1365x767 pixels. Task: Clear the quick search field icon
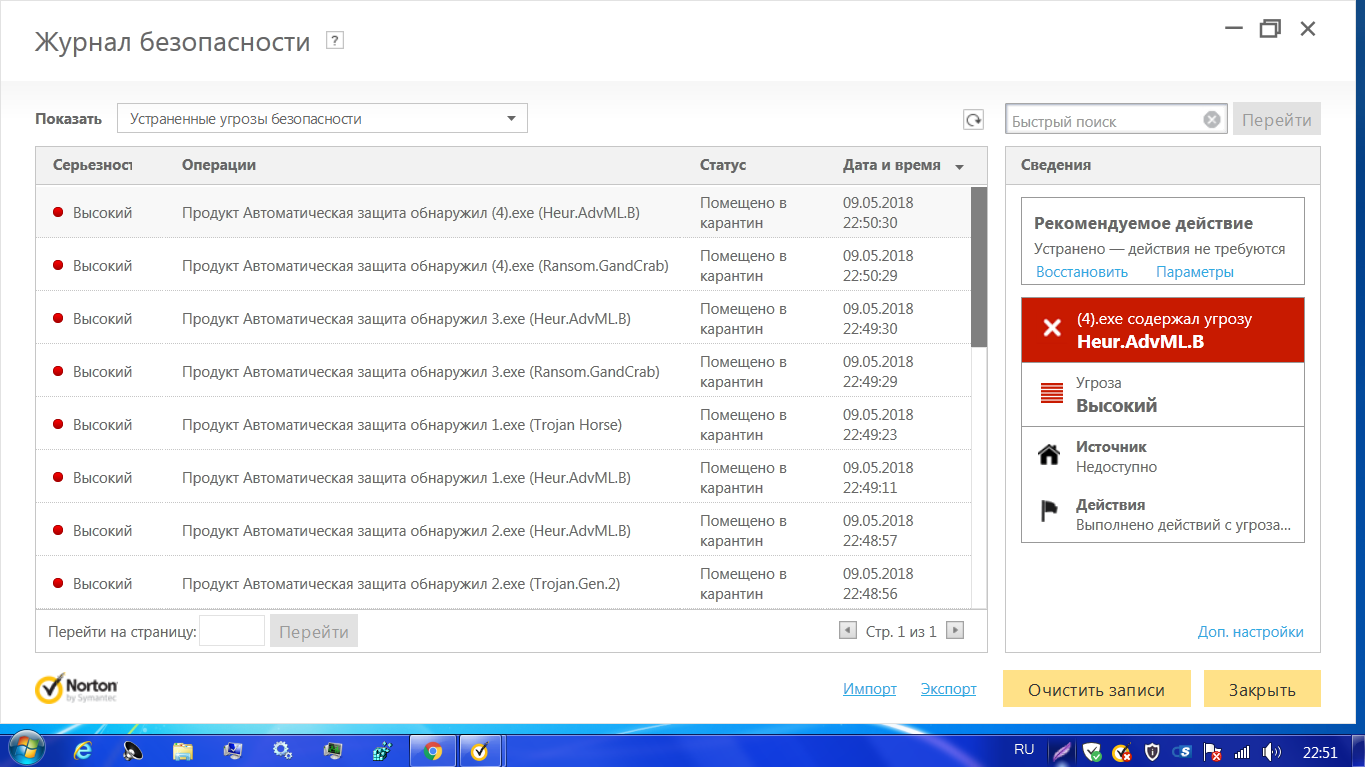click(x=1211, y=120)
